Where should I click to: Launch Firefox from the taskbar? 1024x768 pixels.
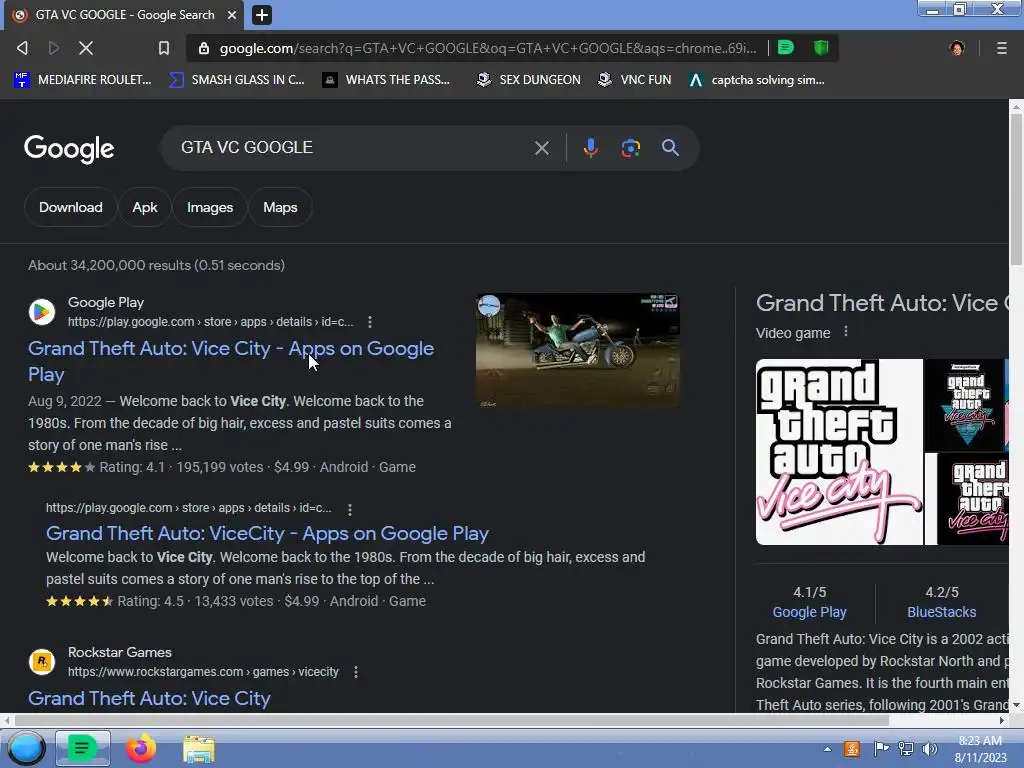click(140, 748)
